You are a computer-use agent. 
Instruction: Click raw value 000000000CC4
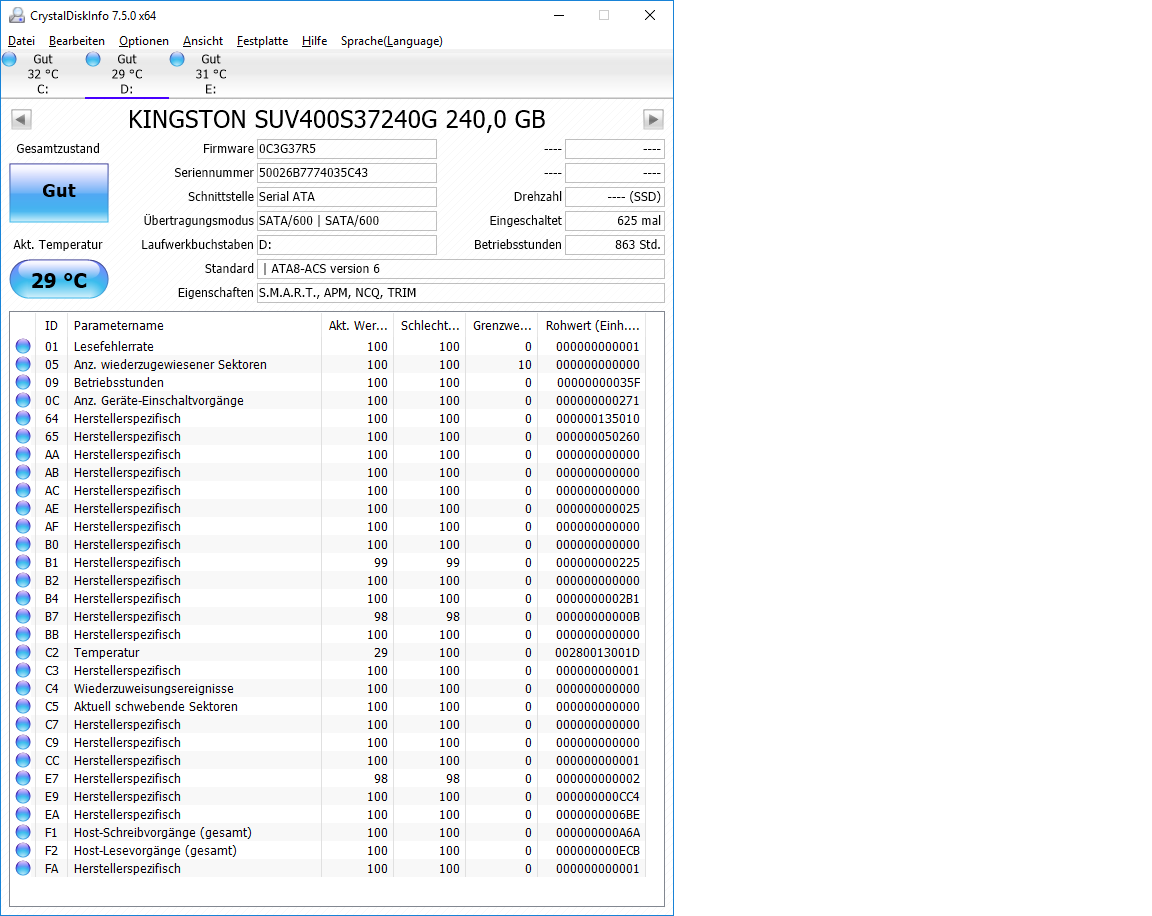click(x=597, y=797)
